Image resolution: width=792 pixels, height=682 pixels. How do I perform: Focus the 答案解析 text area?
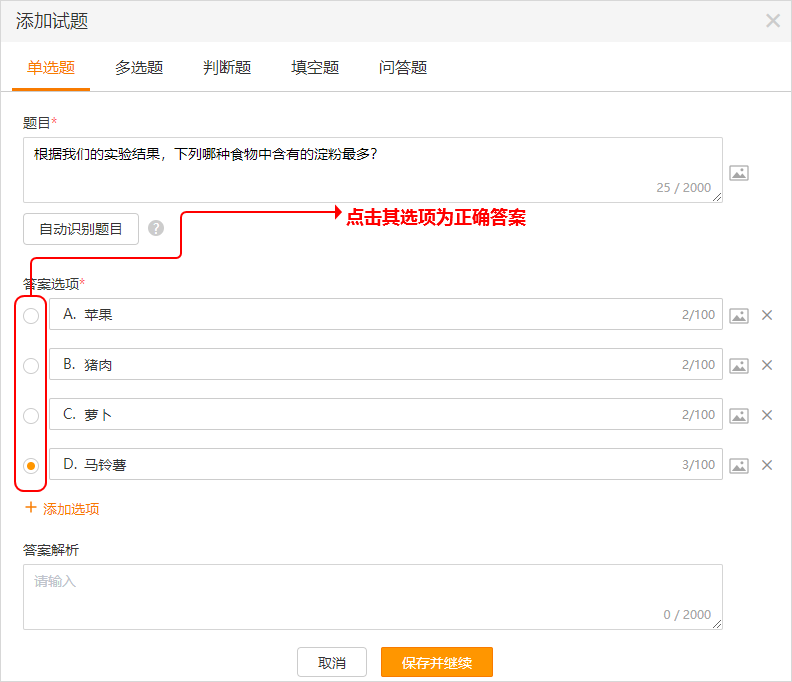pyautogui.click(x=373, y=597)
